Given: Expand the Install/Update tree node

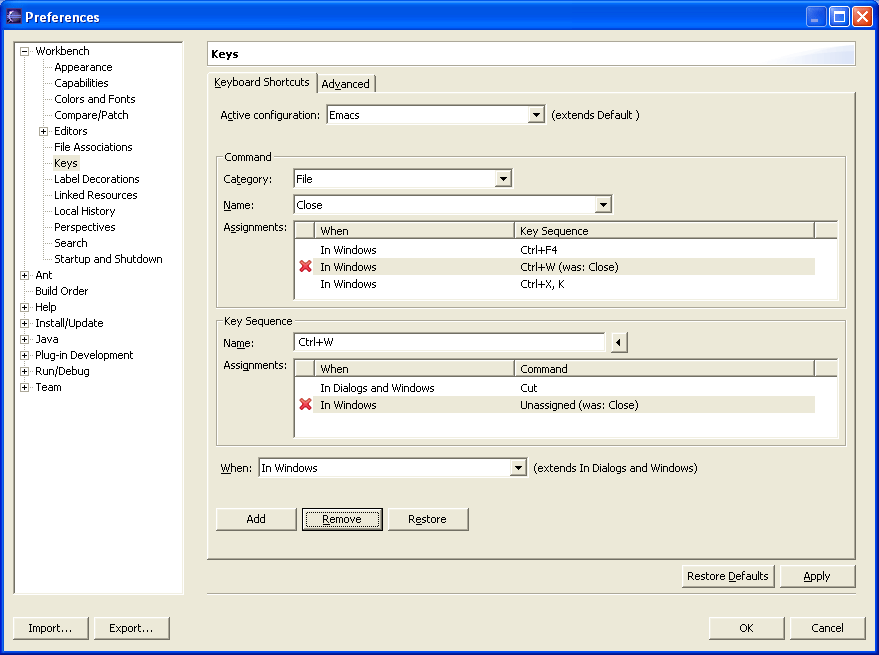Looking at the screenshot, I should point(24,324).
